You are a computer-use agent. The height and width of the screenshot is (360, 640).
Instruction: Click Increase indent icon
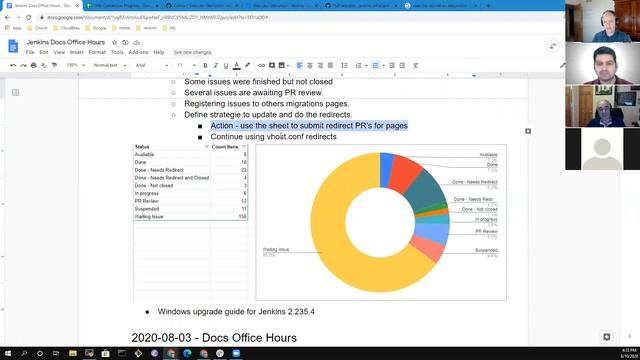402,65
